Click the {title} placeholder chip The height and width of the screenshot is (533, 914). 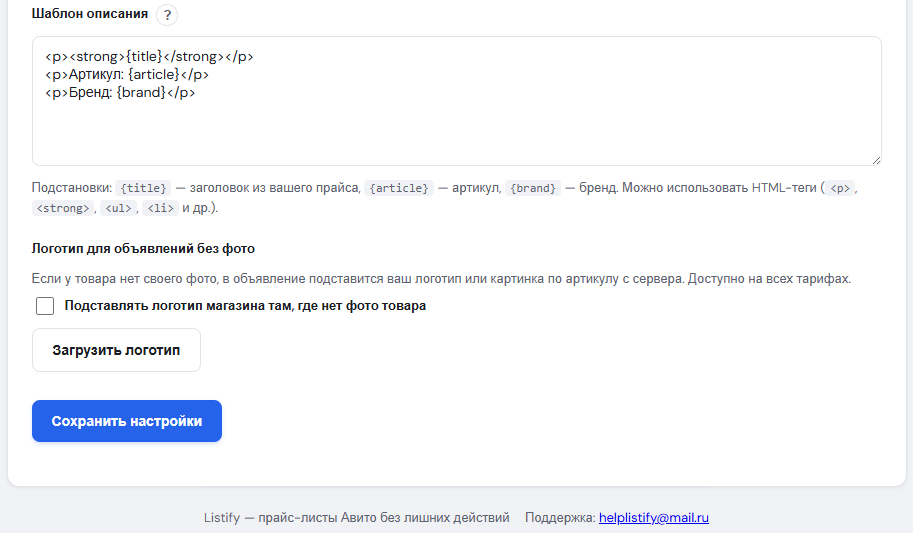[143, 188]
